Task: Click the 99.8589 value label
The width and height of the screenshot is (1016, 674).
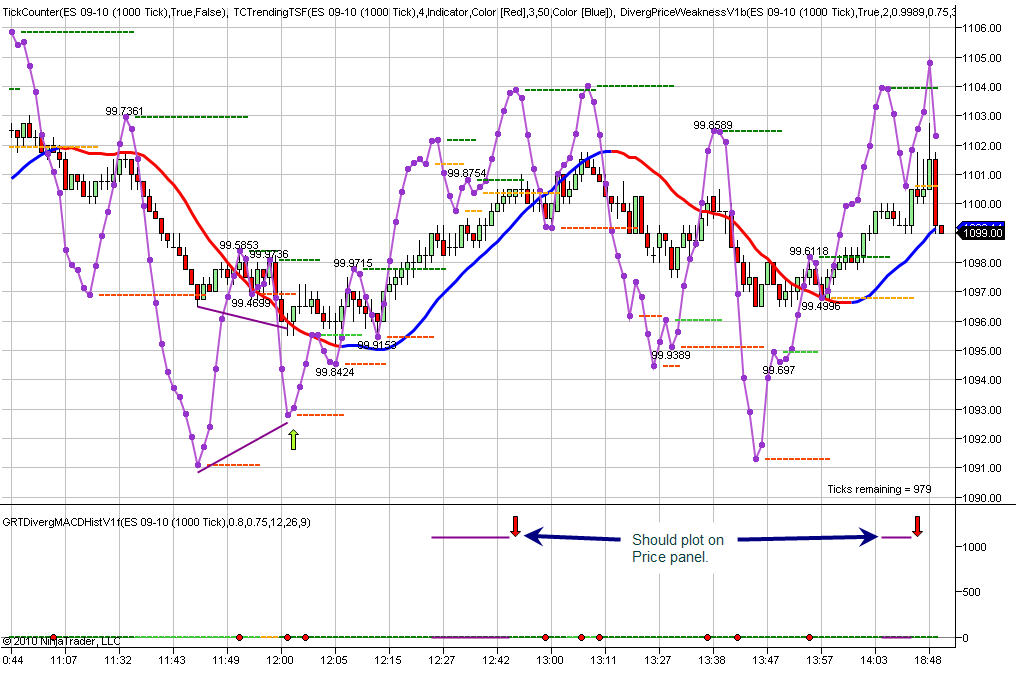Action: pos(713,125)
